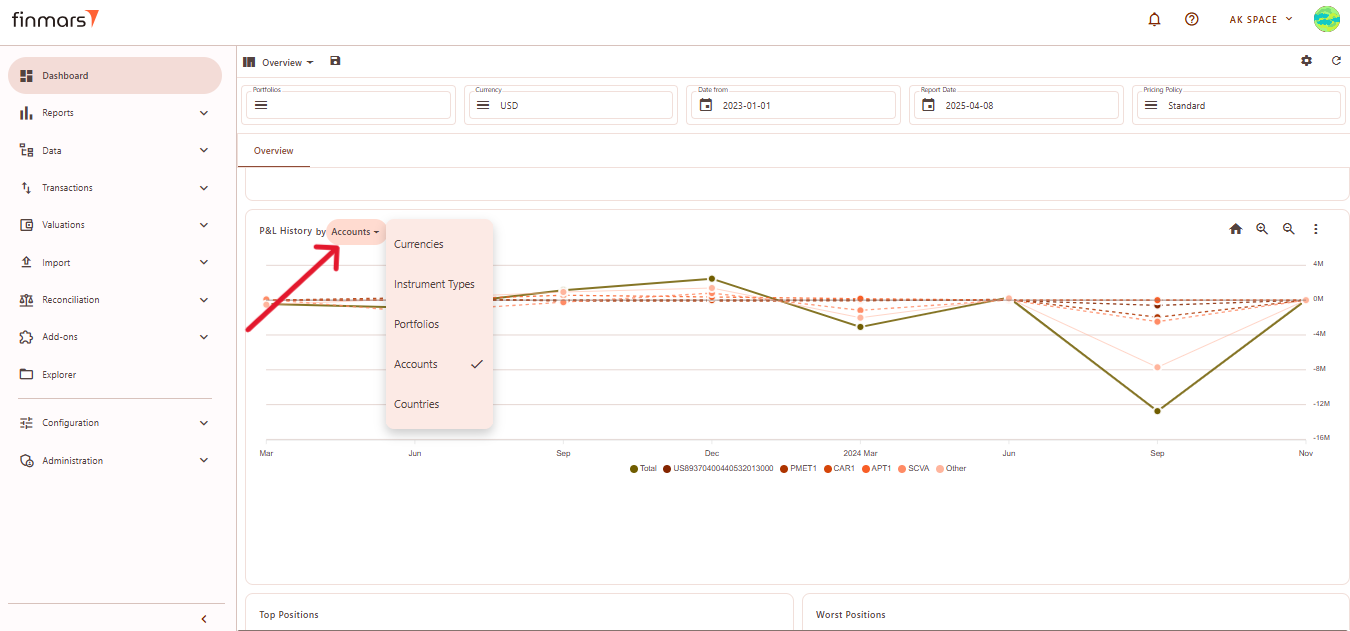Open the help question mark icon
Image resolution: width=1350 pixels, height=631 pixels.
(x=1191, y=19)
